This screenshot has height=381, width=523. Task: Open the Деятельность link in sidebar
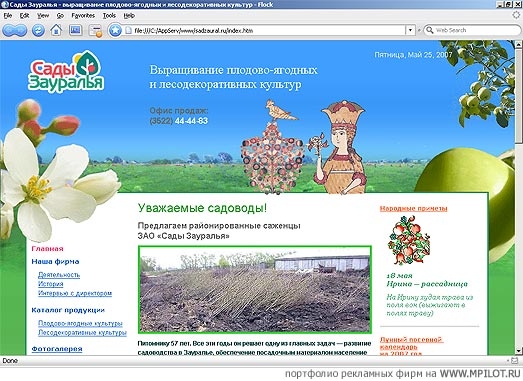[59, 275]
